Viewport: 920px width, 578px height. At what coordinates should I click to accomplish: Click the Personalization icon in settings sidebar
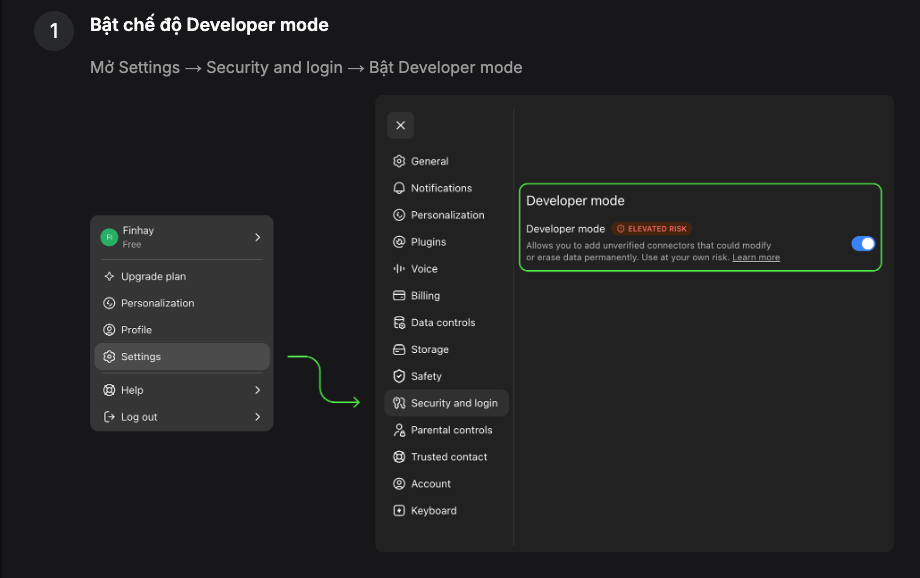pos(399,215)
